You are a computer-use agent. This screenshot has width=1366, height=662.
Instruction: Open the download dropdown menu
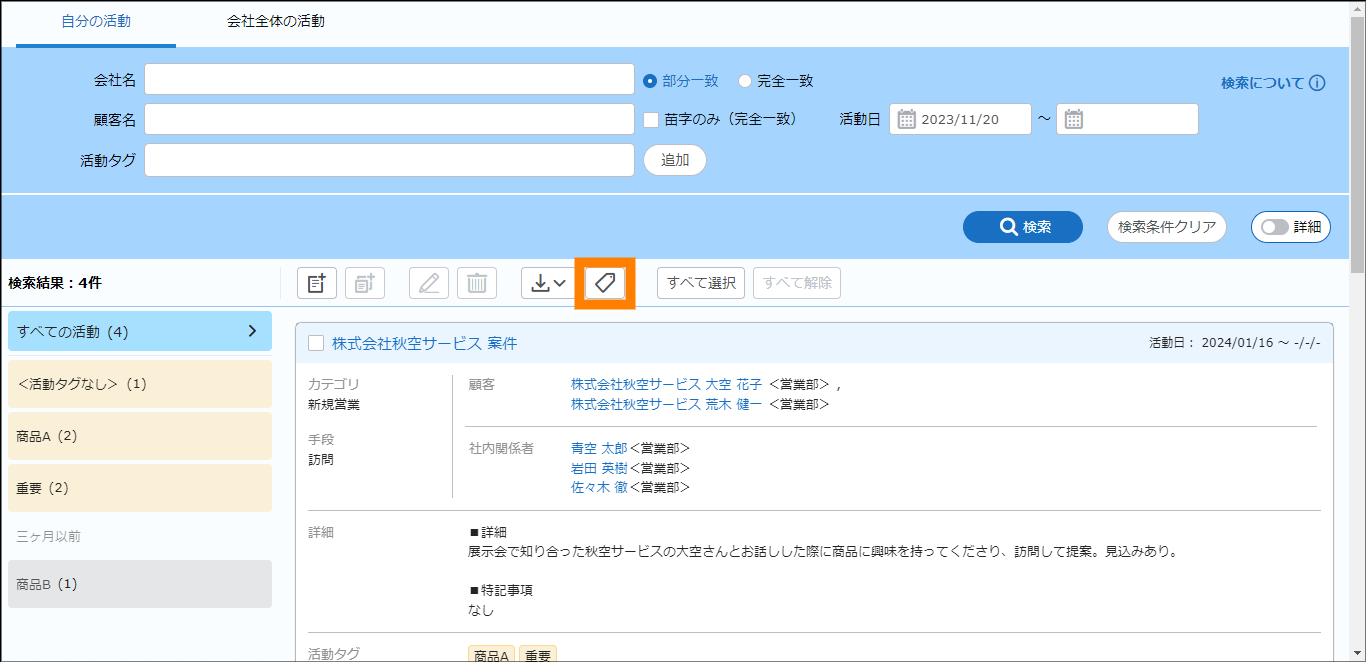coord(548,283)
